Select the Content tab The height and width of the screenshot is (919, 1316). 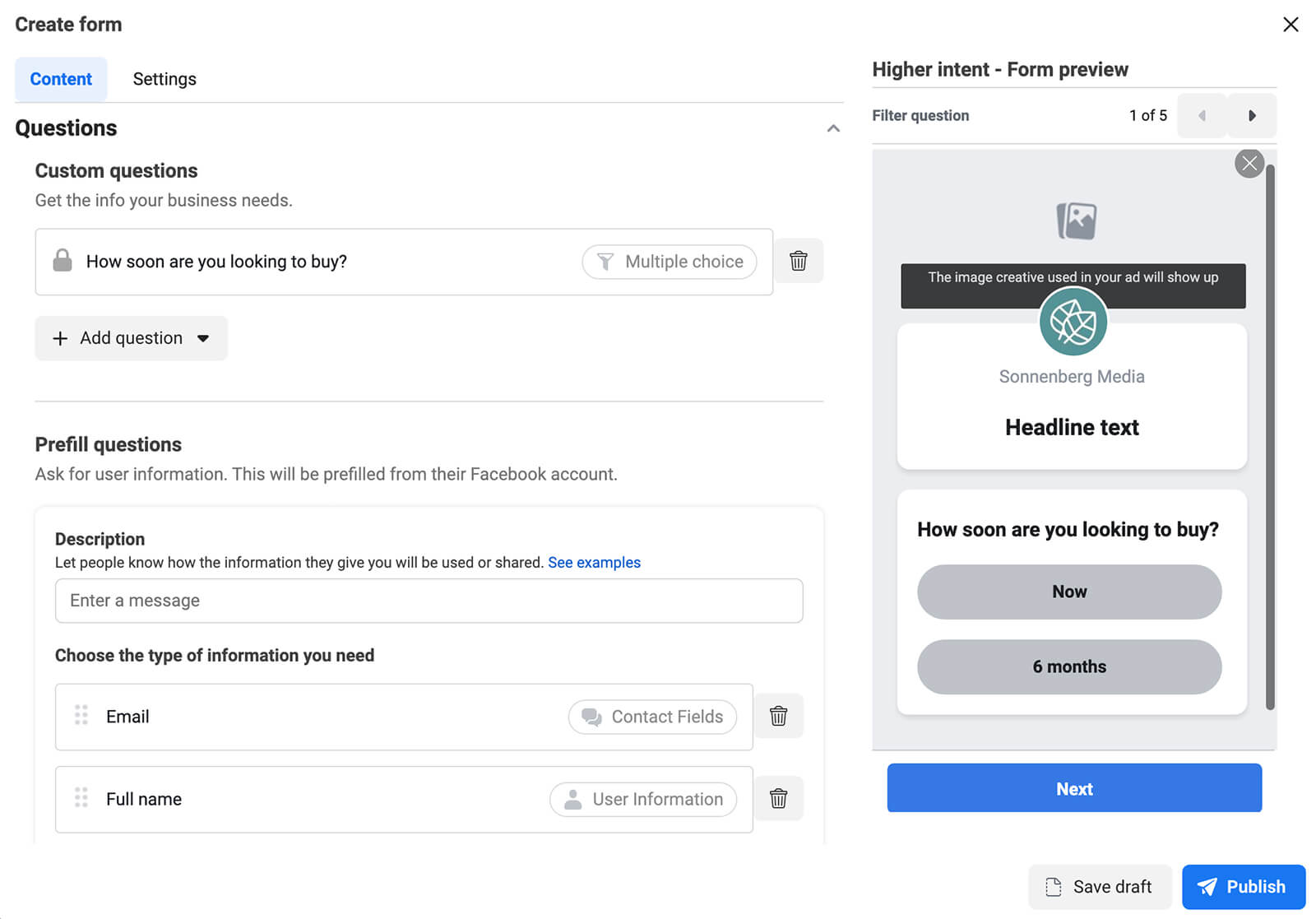tap(61, 79)
